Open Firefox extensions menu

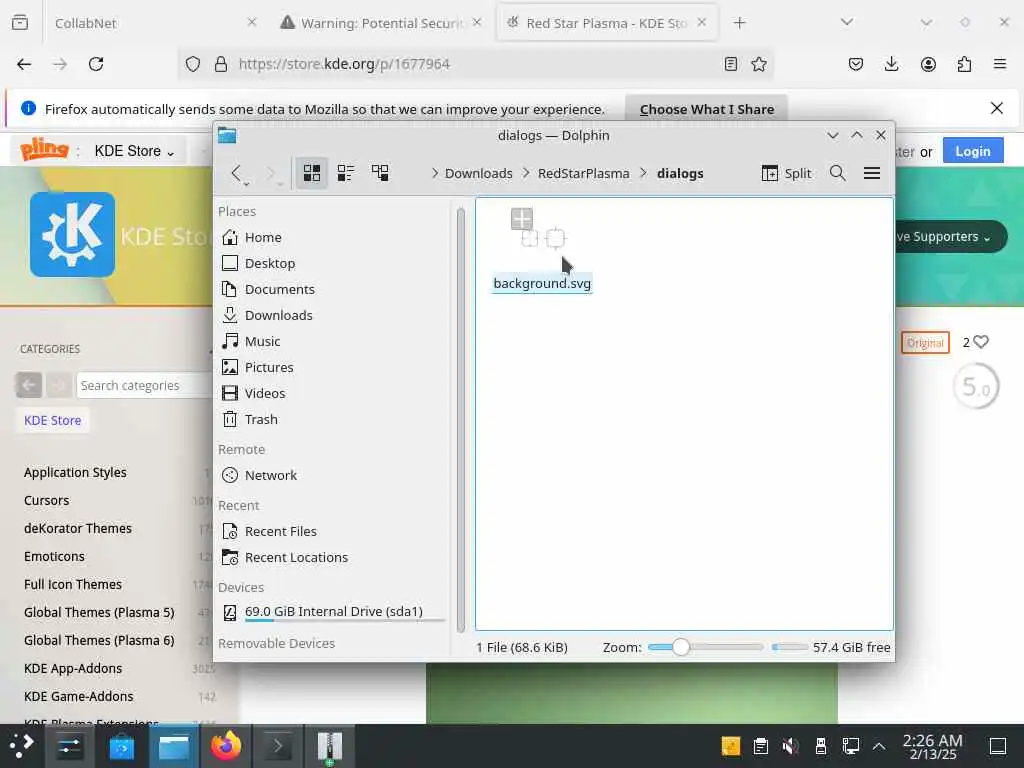pyautogui.click(x=964, y=64)
